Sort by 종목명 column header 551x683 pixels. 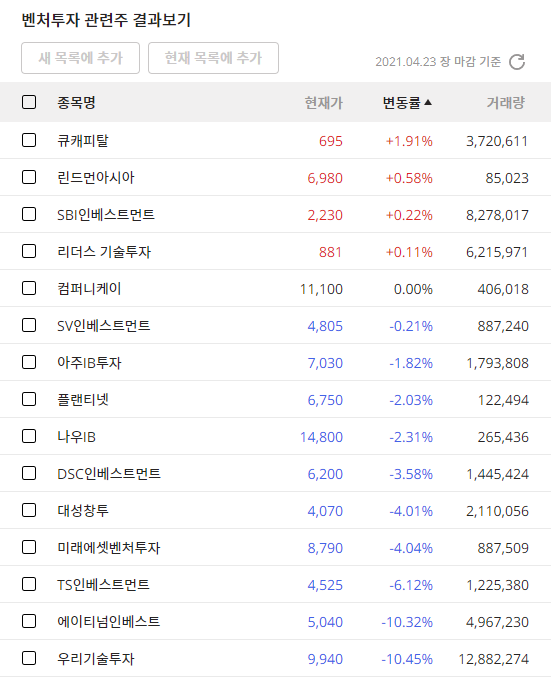(76, 103)
